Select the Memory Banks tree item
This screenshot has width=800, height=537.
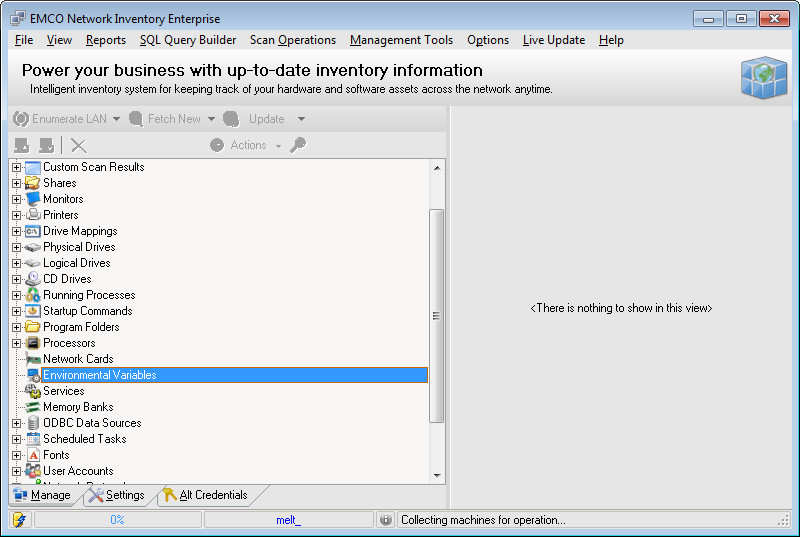click(x=78, y=407)
